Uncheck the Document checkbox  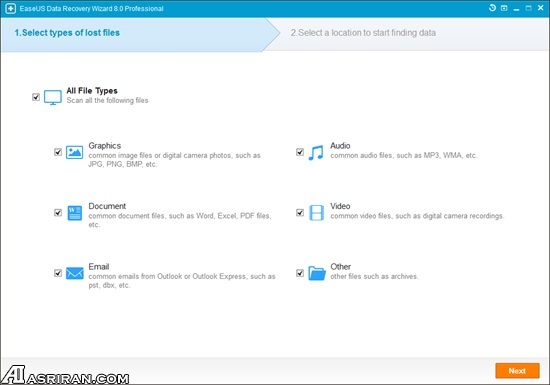[x=58, y=212]
